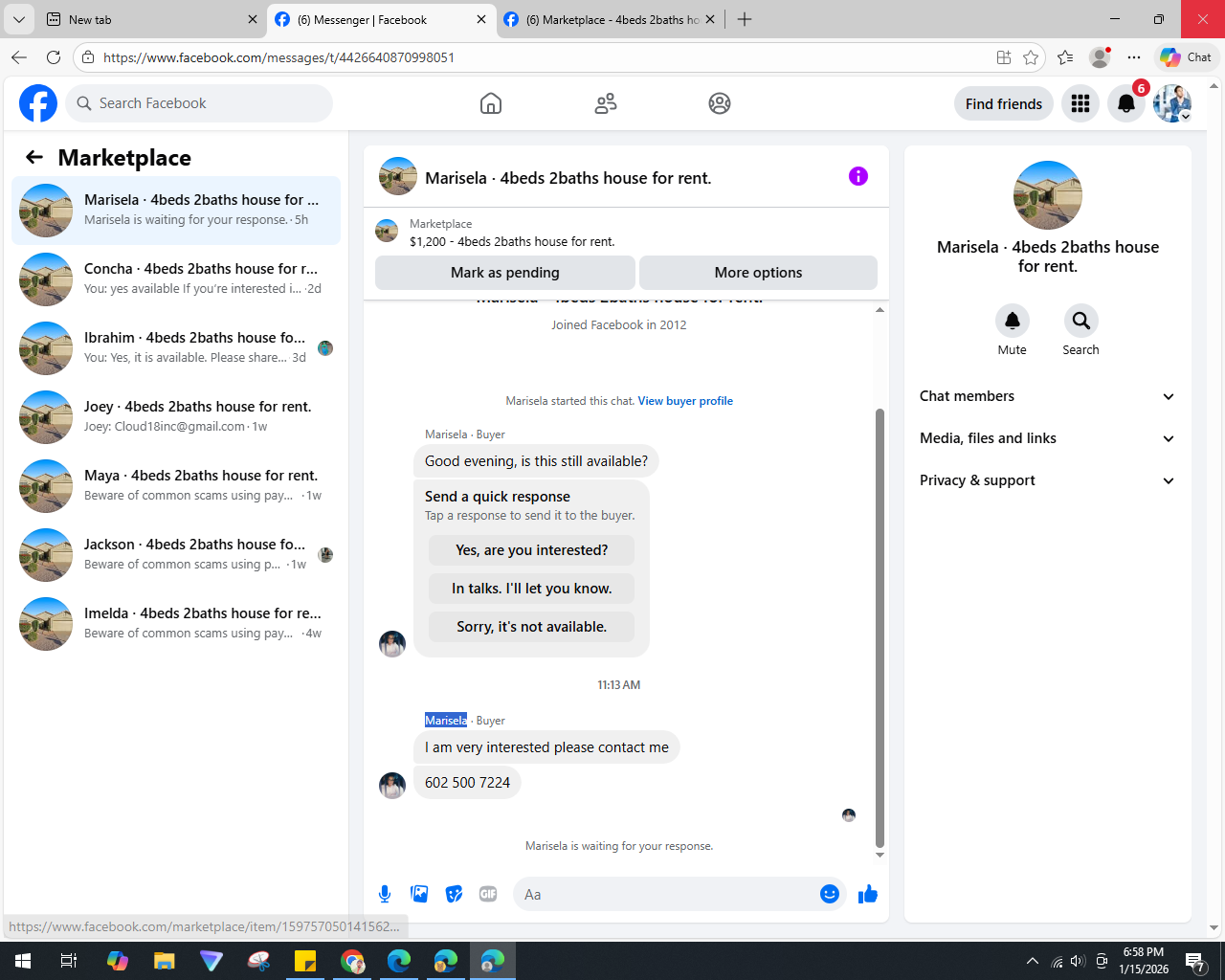The width and height of the screenshot is (1225, 980).
Task: Open Windows Start menu
Action: 23,961
